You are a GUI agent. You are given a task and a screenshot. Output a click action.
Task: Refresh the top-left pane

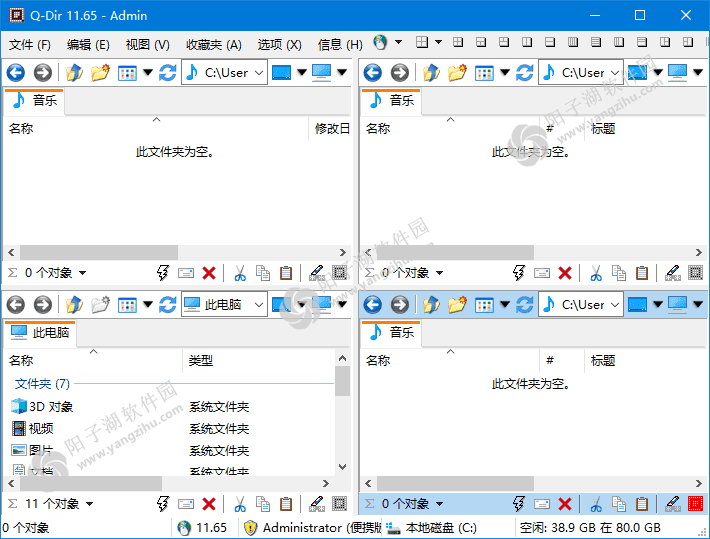pyautogui.click(x=168, y=72)
